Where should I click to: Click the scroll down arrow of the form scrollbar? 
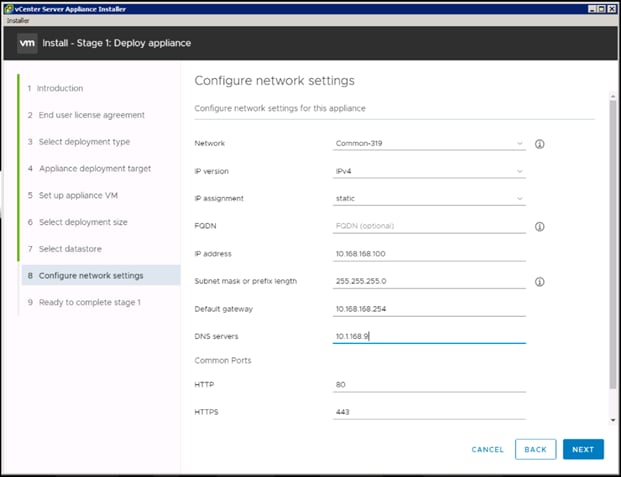click(x=613, y=420)
